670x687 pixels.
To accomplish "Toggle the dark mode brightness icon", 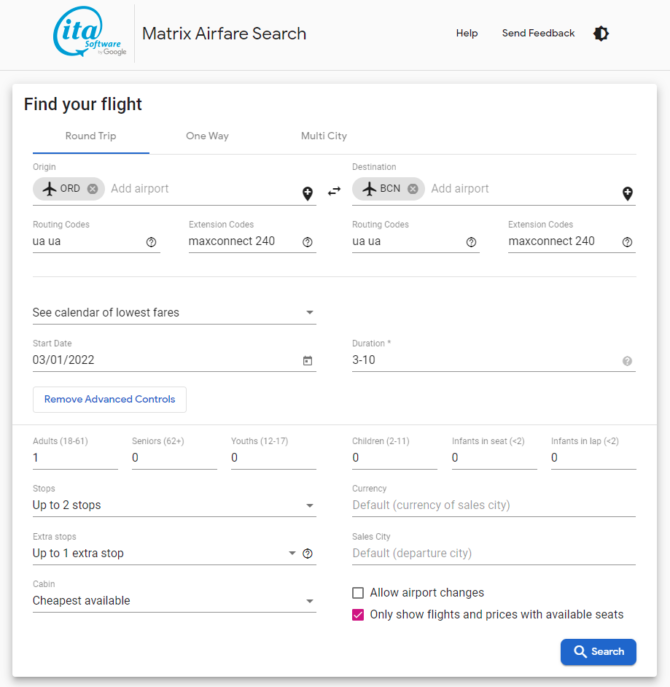I will (x=601, y=33).
